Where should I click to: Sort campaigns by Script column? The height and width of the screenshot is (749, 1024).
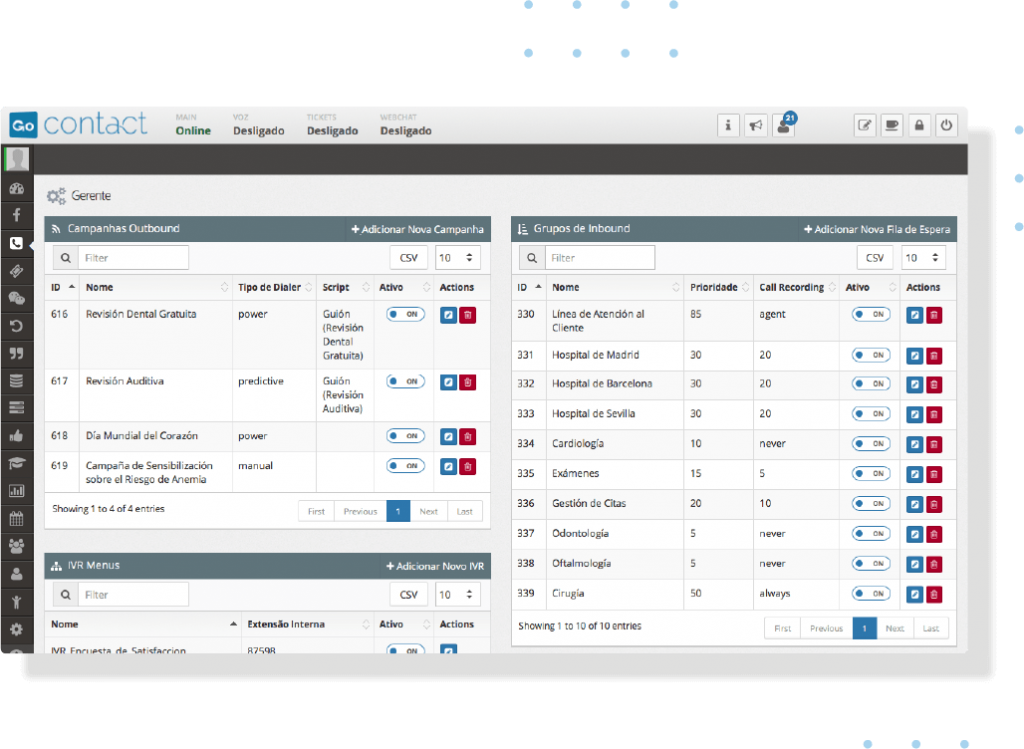point(345,287)
